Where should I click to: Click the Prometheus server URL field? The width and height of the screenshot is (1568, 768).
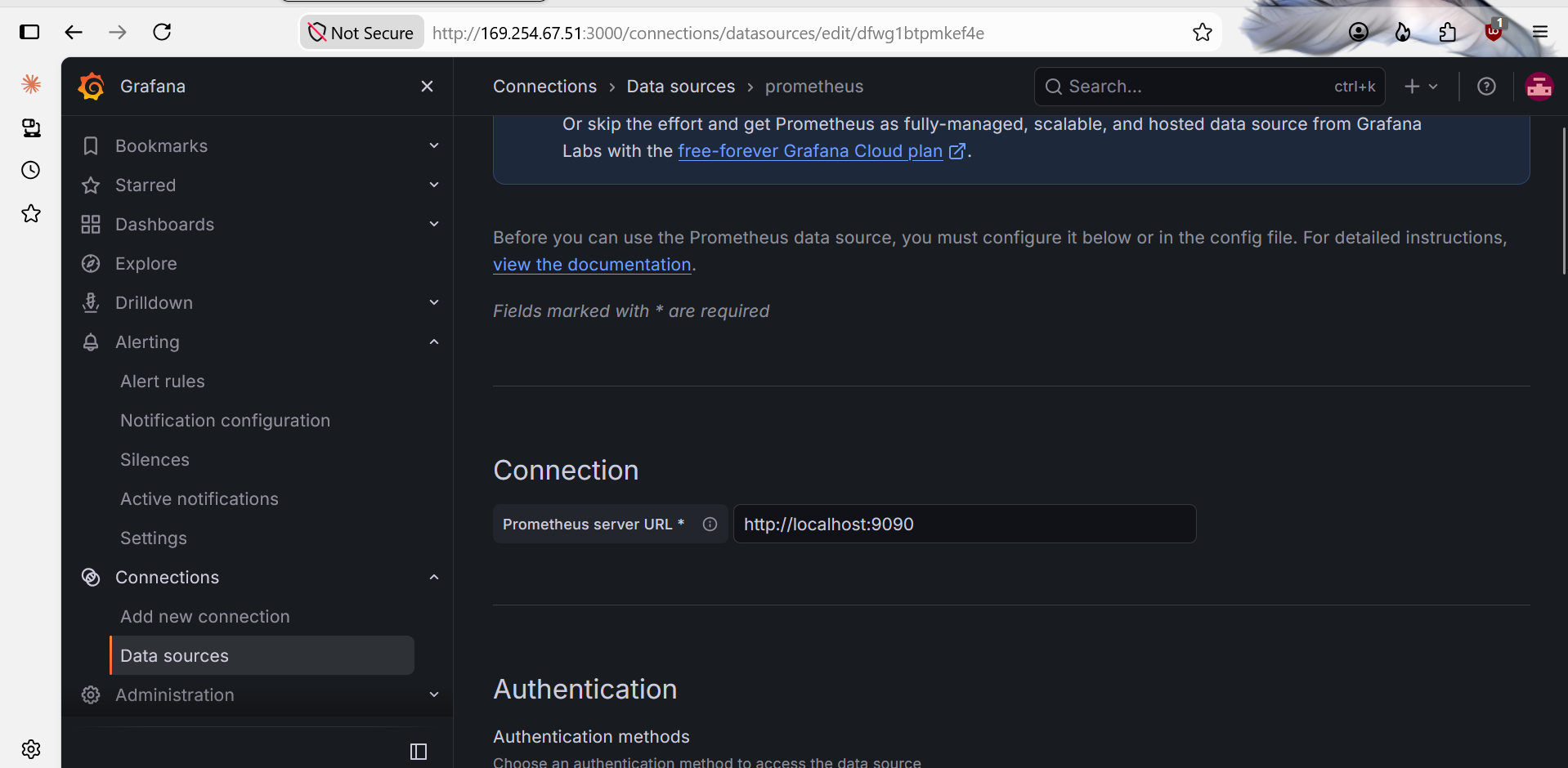(x=965, y=524)
